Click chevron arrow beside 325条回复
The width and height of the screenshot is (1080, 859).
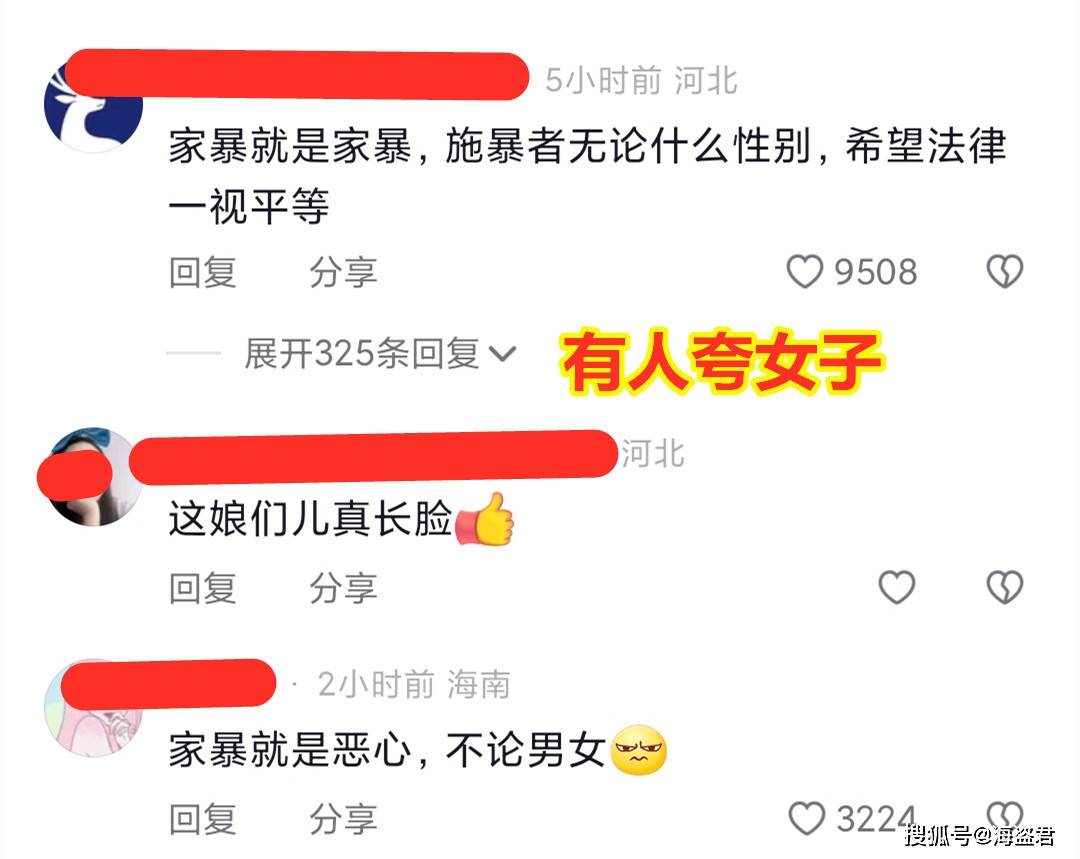click(502, 354)
